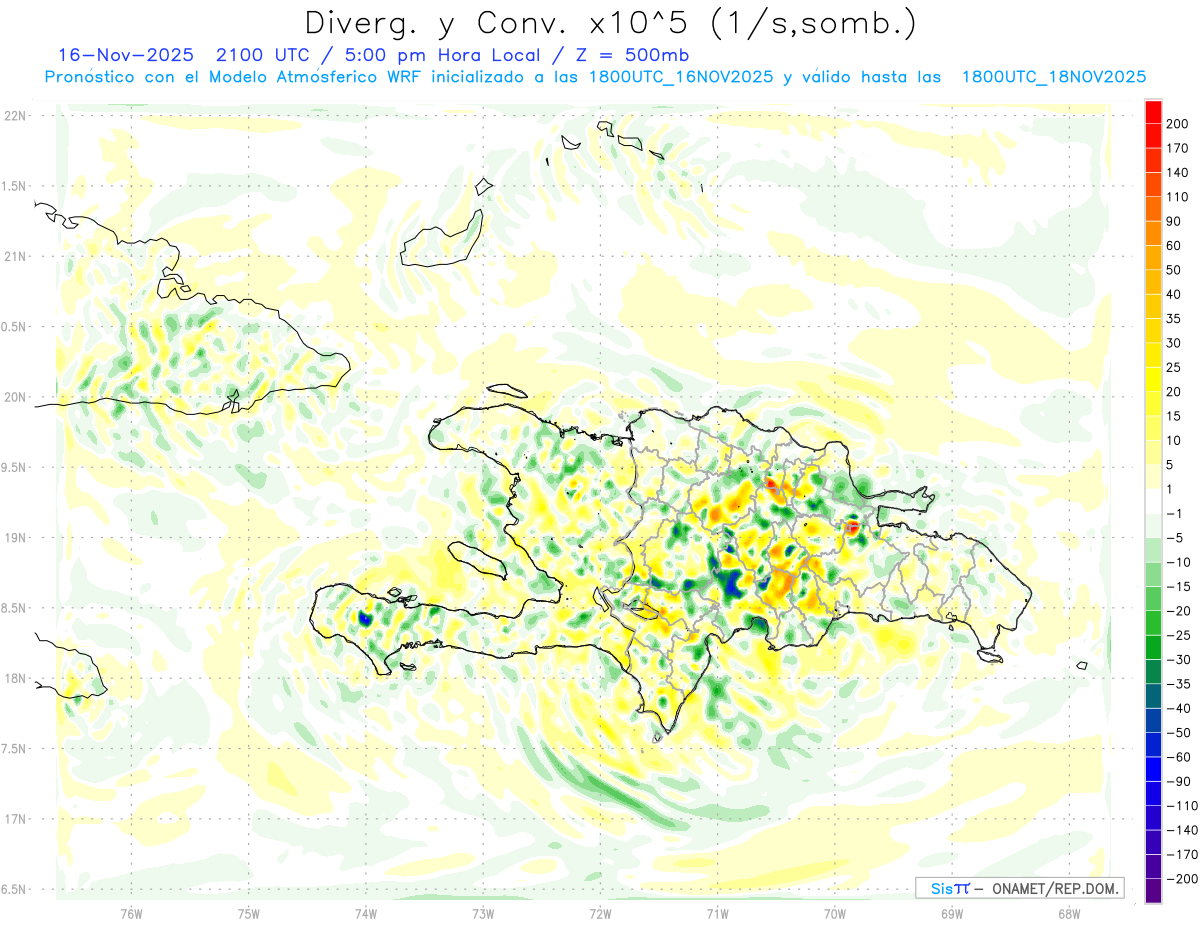Click the dark purple swatch below the -200 label
Image resolution: width=1200 pixels, height=927 pixels.
[x=1153, y=891]
